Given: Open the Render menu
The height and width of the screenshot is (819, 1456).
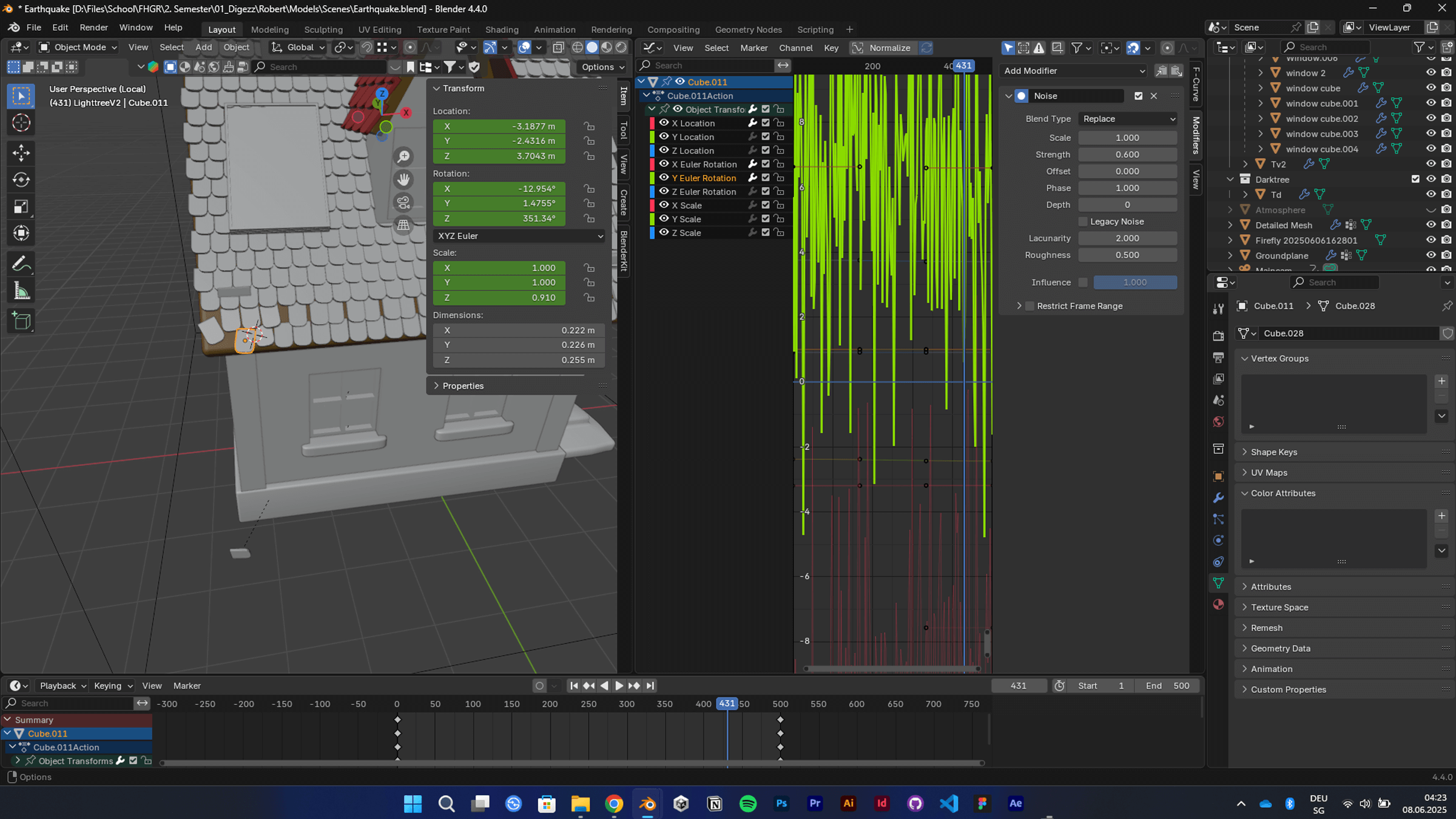Looking at the screenshot, I should [93, 27].
